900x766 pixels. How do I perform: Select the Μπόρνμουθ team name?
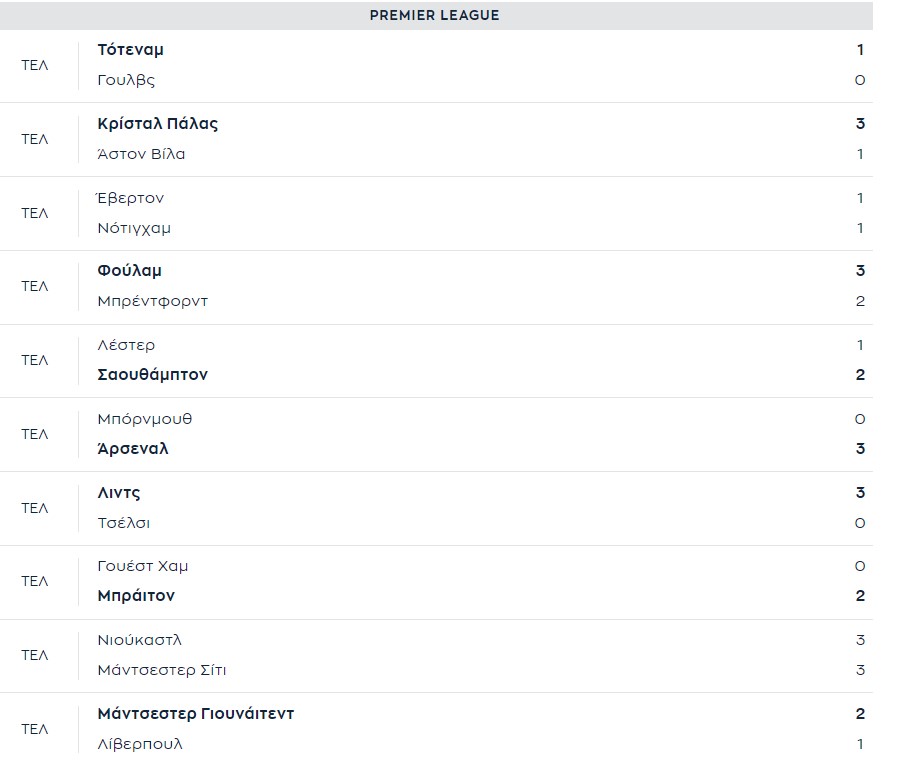point(145,419)
